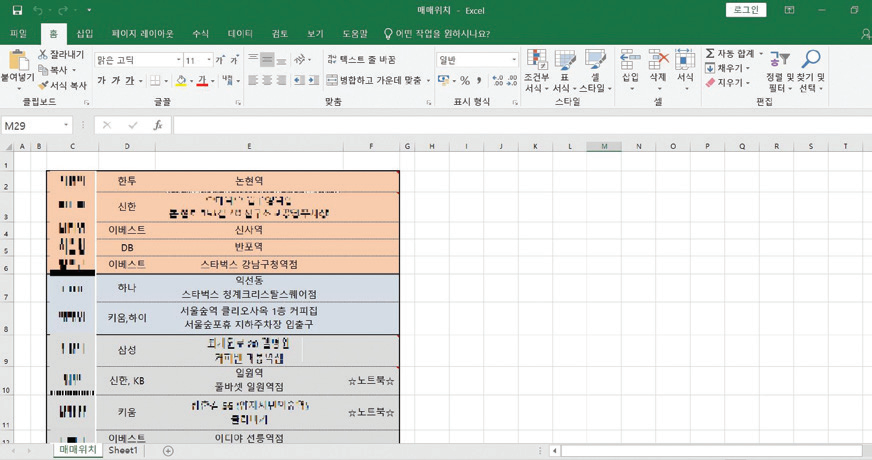This screenshot has width=872, height=460.
Task: Decrease font size with smaller 가 icon
Action: pos(235,60)
